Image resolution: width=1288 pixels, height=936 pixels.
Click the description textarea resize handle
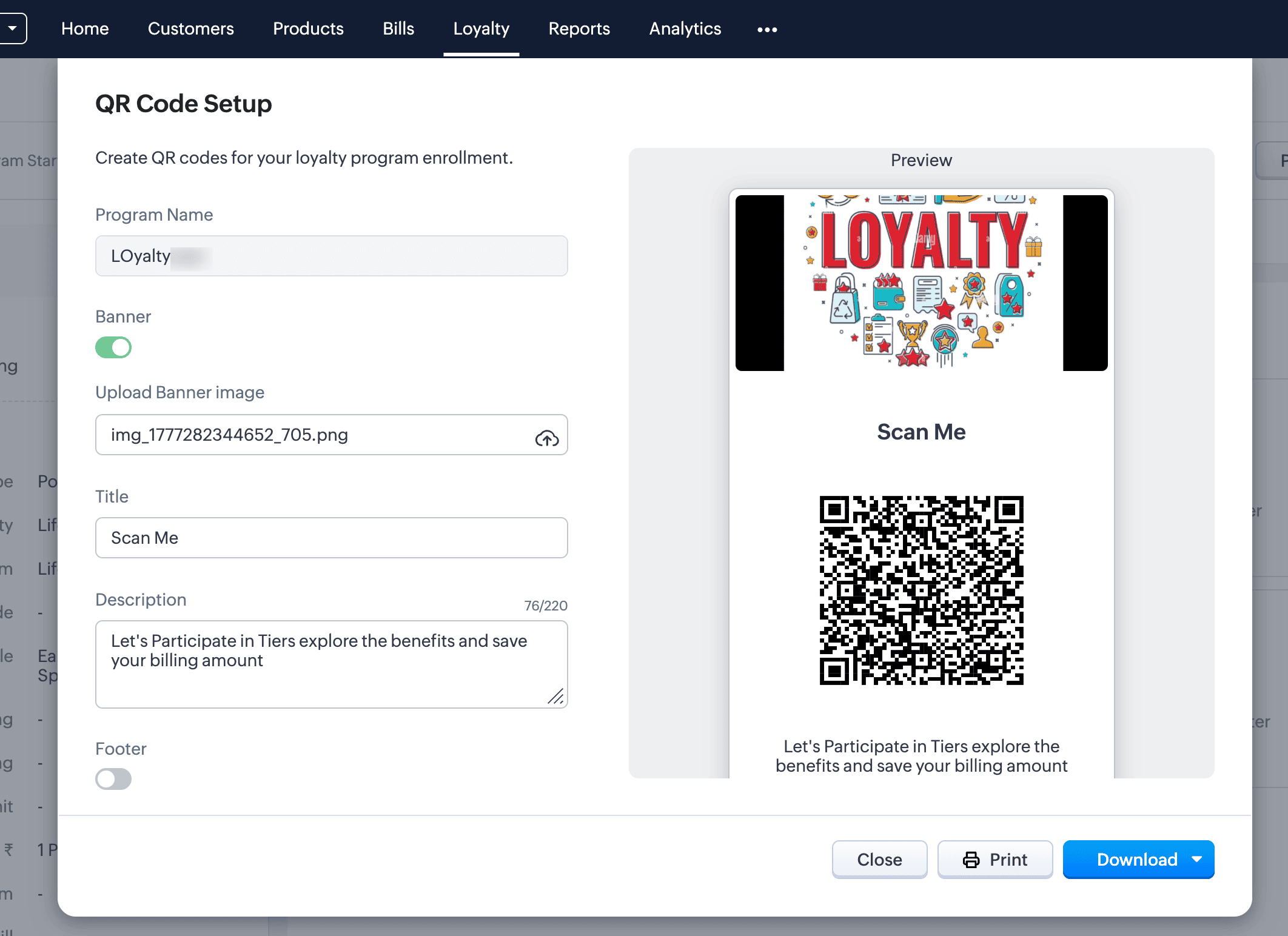(556, 697)
